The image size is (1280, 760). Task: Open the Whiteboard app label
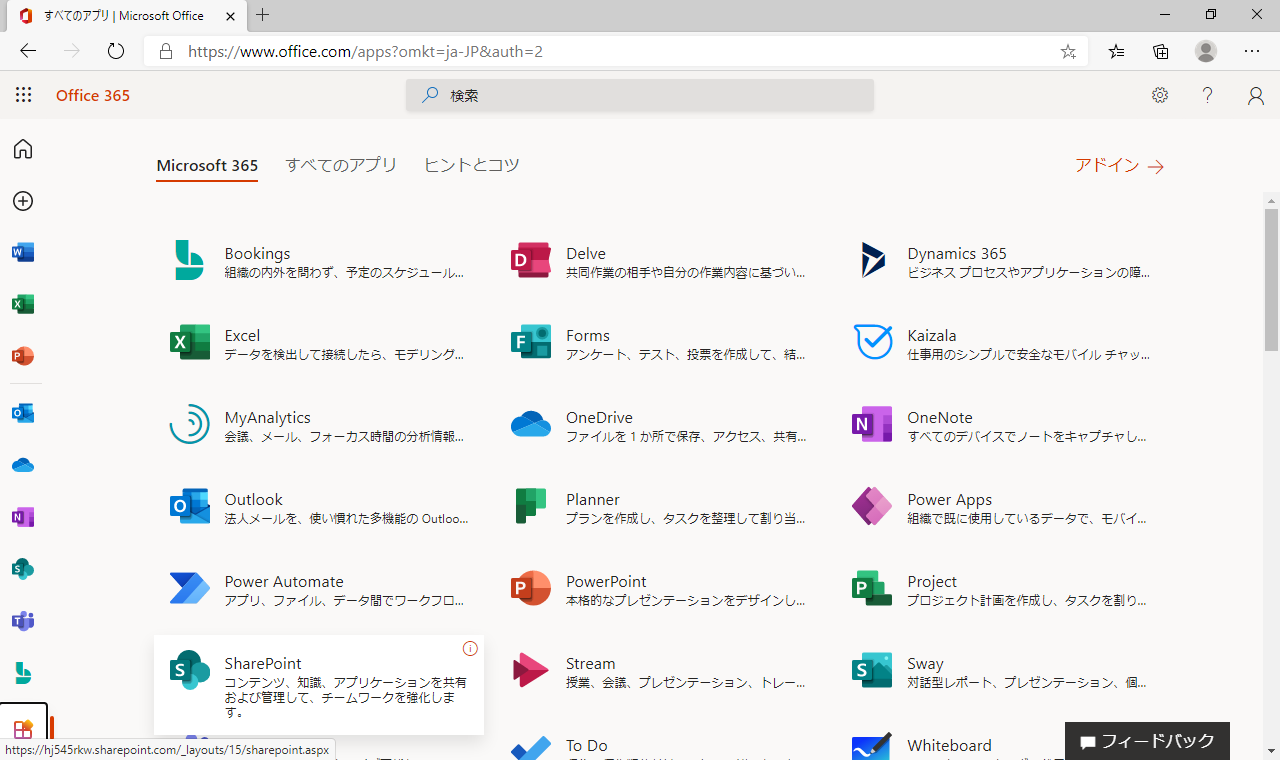click(950, 745)
